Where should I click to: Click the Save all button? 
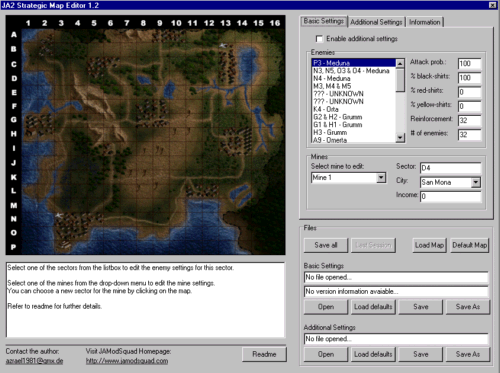click(x=326, y=245)
